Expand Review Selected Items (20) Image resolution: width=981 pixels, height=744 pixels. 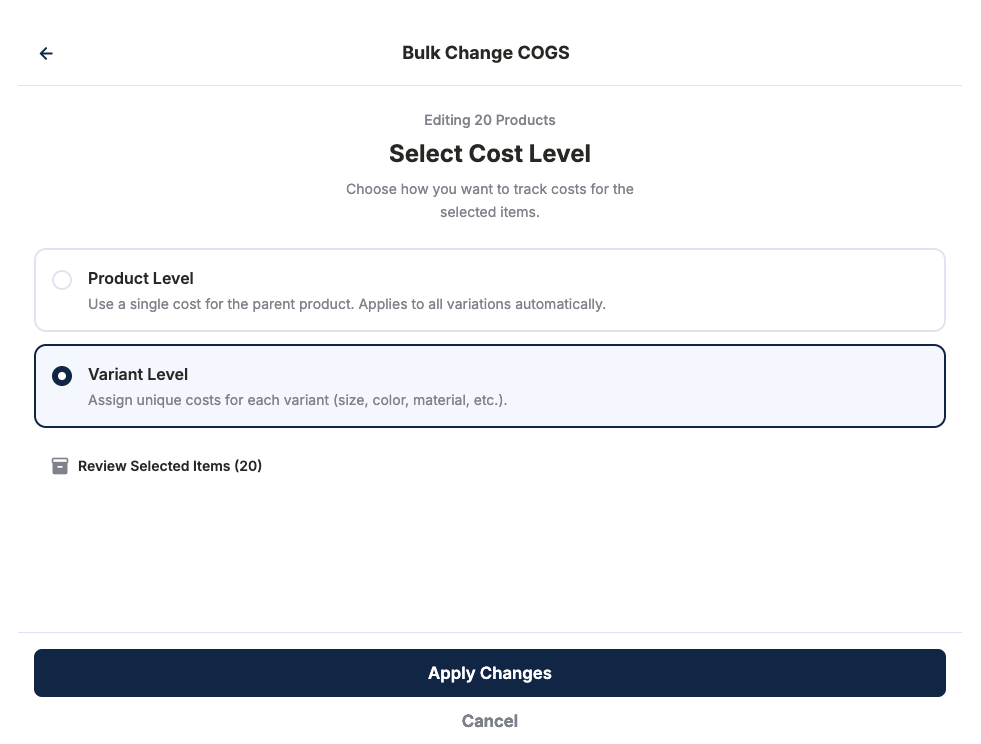169,466
